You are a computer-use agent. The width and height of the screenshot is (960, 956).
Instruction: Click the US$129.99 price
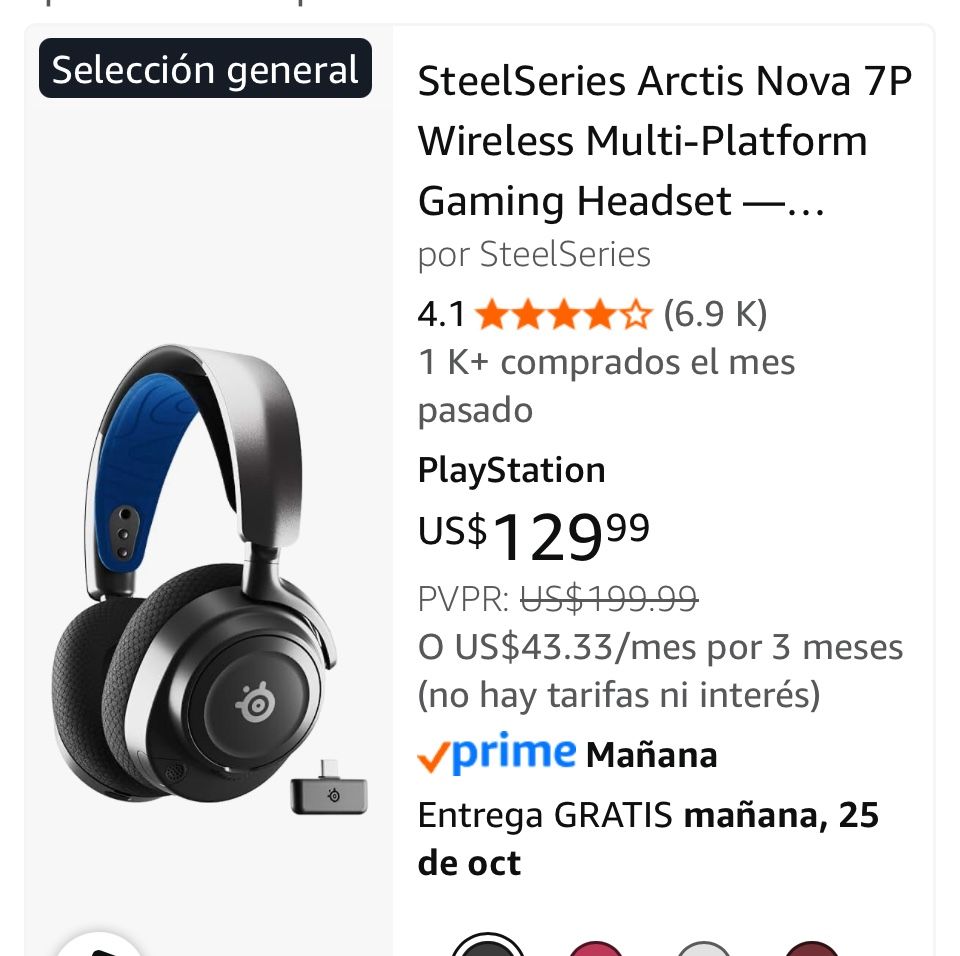[x=532, y=535]
